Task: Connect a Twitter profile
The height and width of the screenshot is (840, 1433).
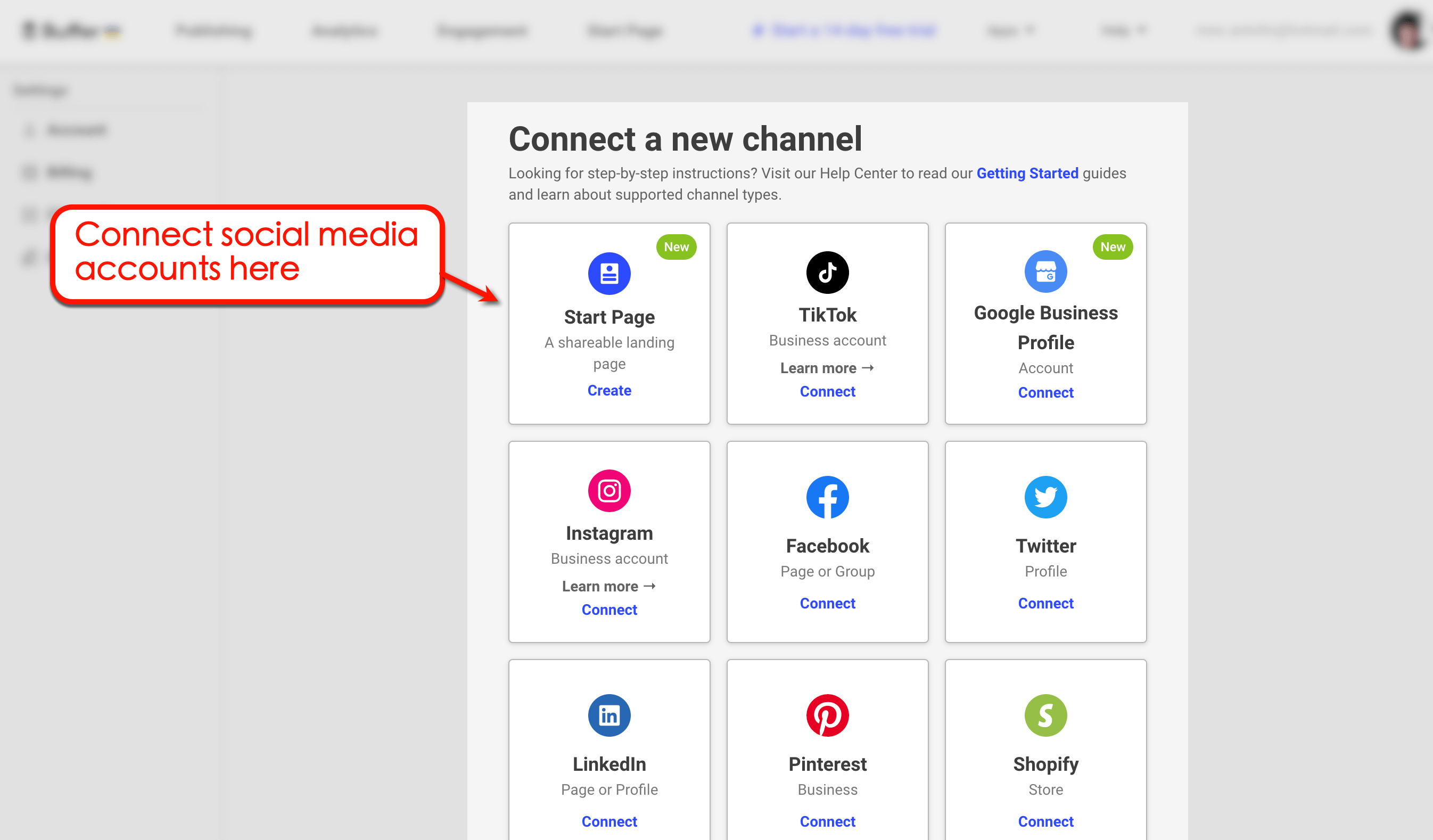Action: 1046,603
